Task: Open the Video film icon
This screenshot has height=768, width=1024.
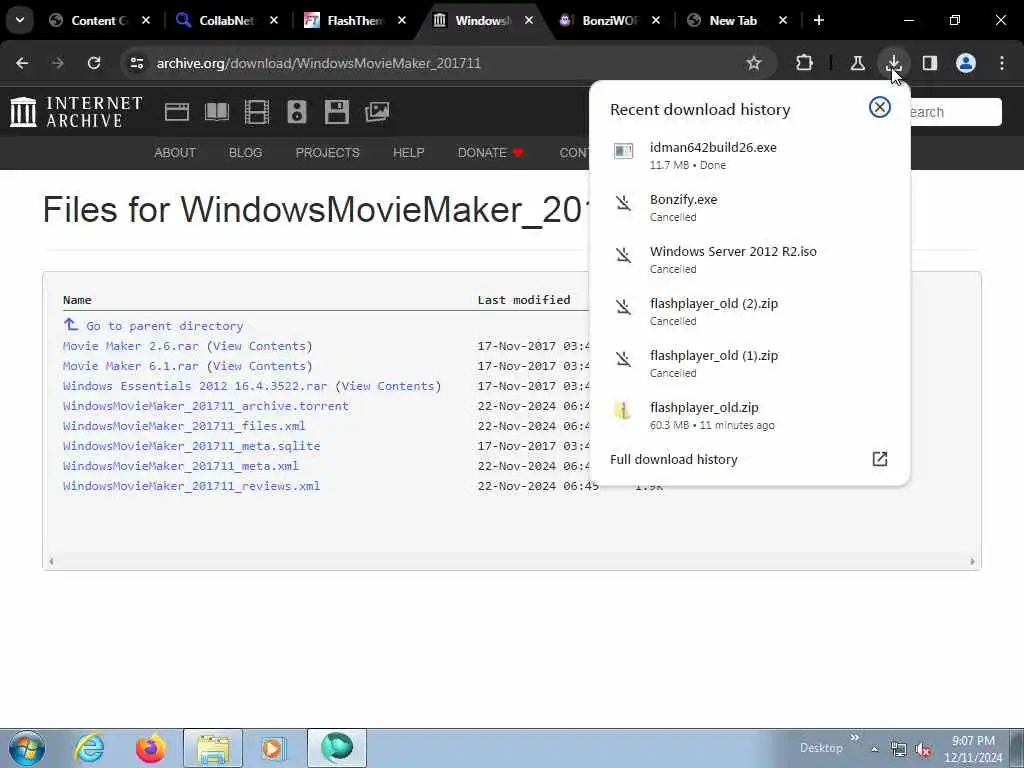Action: tap(257, 112)
